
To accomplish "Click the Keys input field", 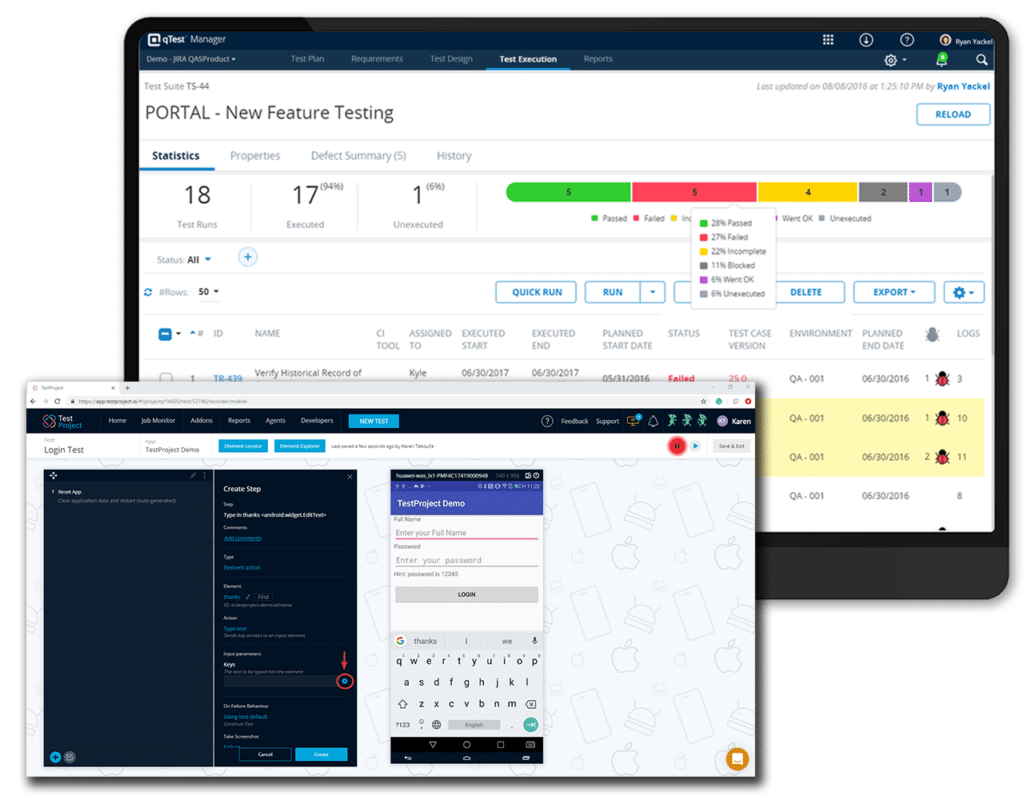I will pyautogui.click(x=280, y=681).
